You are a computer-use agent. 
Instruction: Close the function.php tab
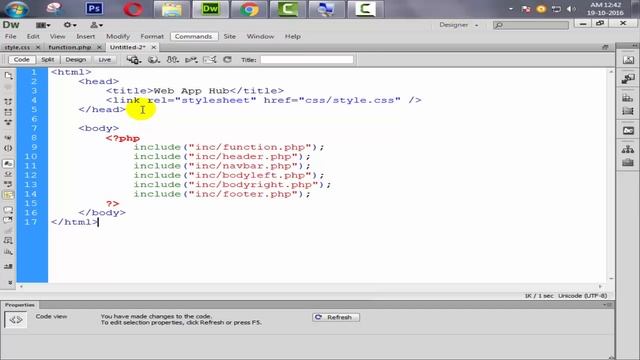(99, 47)
